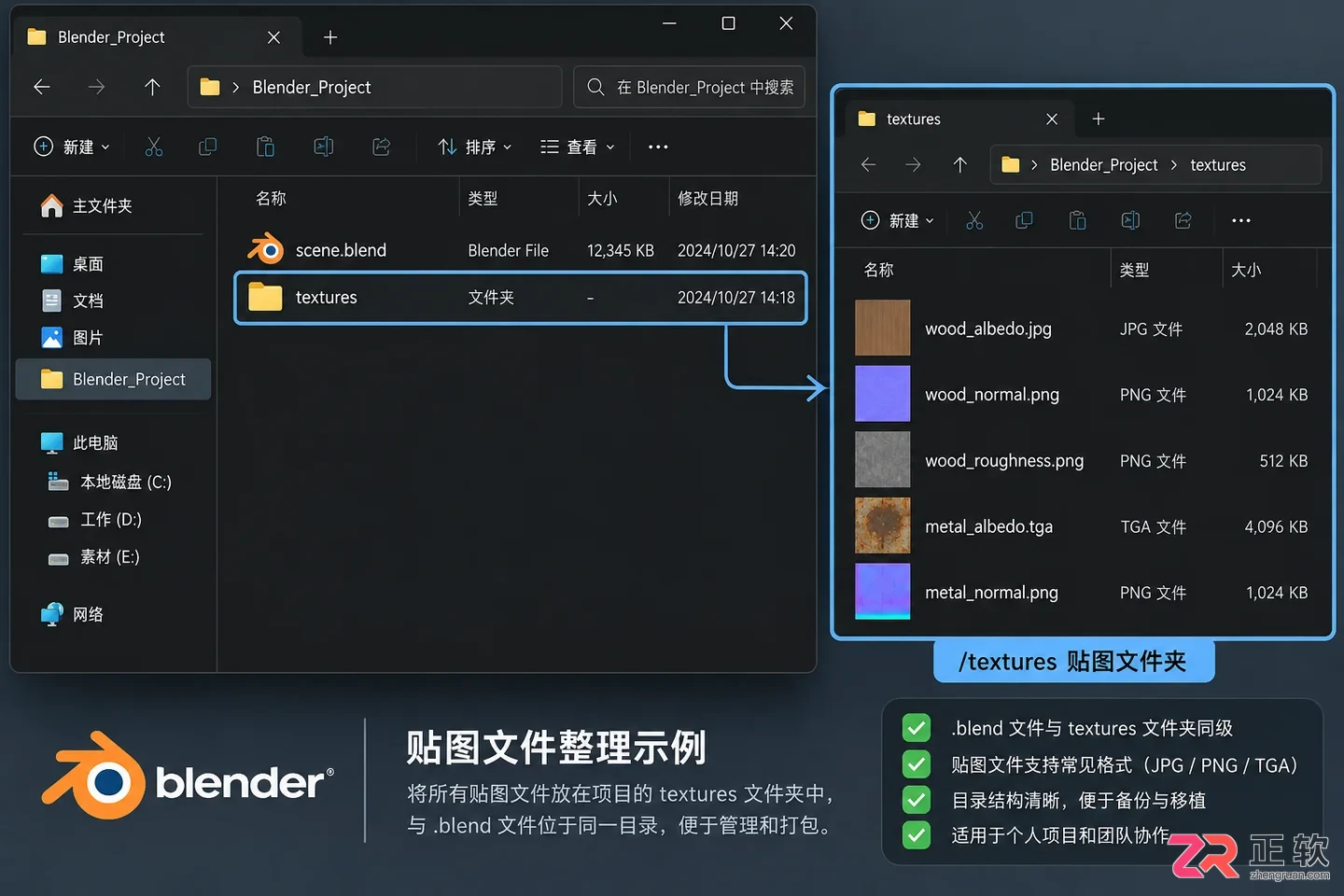Add a new tab in Blender_Project window
Viewport: 1344px width, 896px height.
(x=329, y=37)
